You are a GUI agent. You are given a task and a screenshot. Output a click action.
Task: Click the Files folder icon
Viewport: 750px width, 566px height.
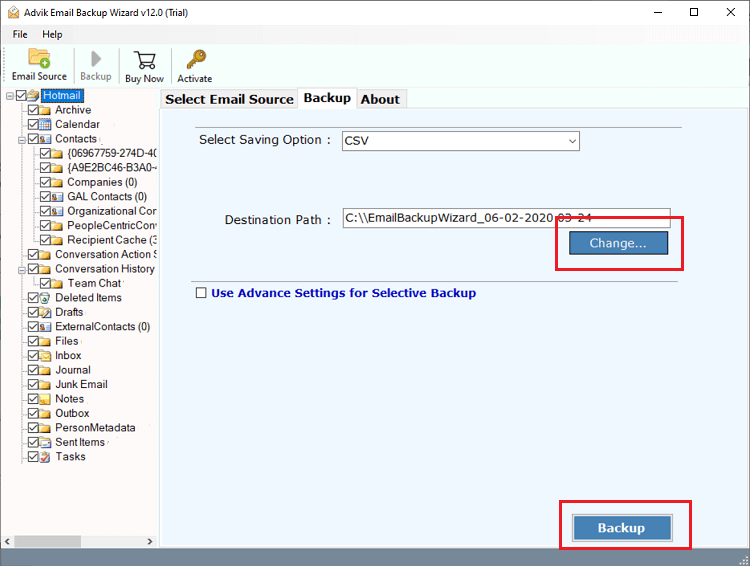(x=45, y=342)
